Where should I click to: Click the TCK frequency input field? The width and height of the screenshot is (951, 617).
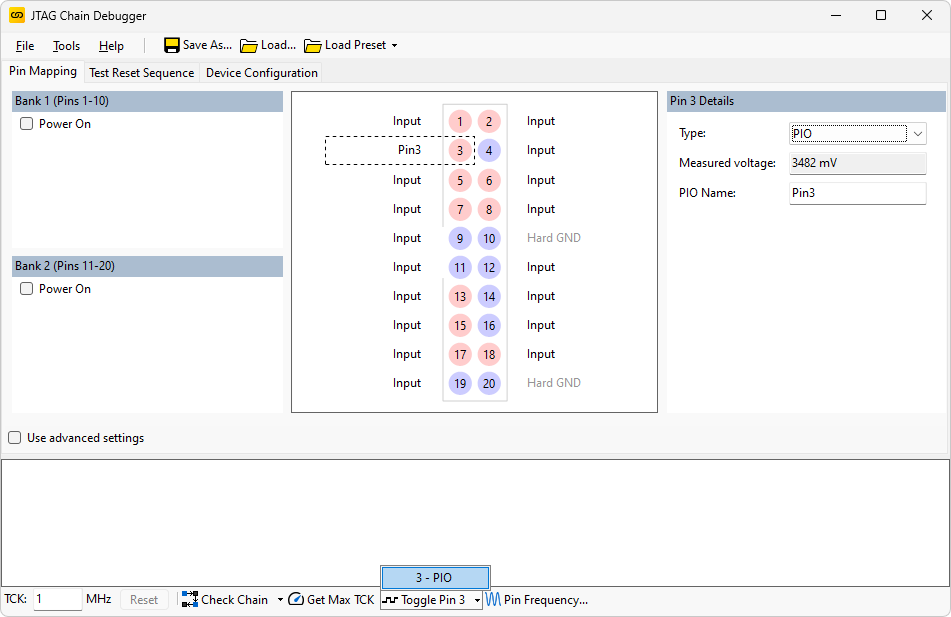coord(57,599)
